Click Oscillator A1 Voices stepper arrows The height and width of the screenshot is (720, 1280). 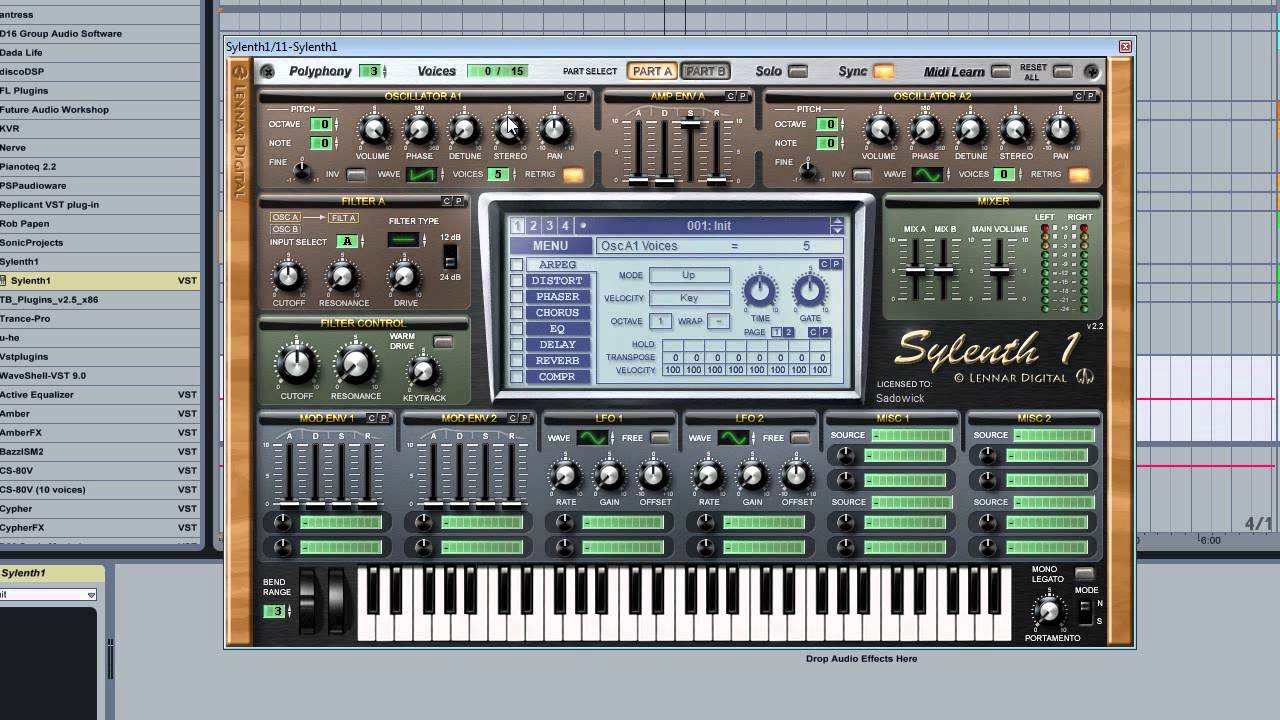[x=514, y=174]
